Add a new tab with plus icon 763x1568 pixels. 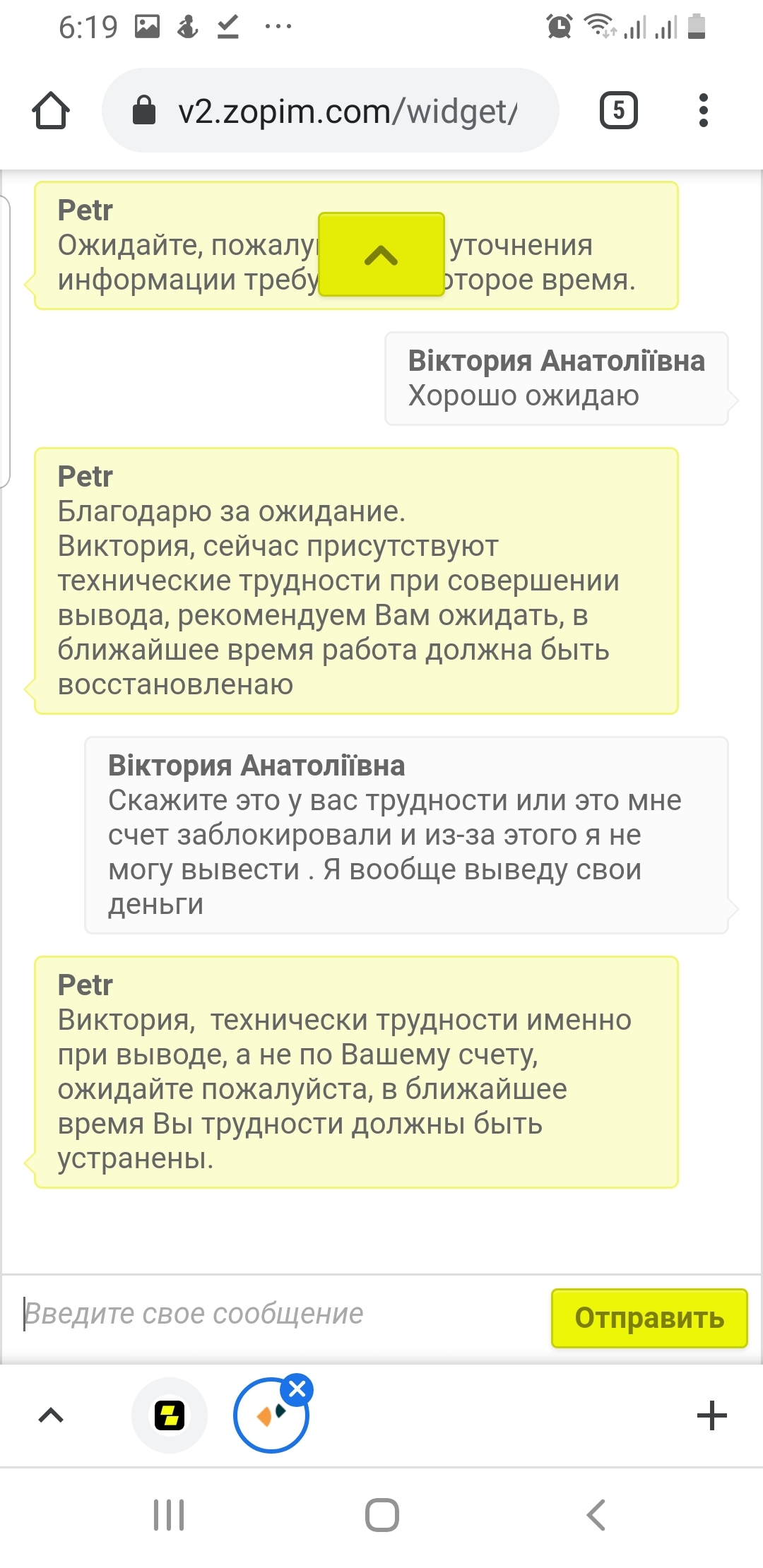pos(711,1415)
